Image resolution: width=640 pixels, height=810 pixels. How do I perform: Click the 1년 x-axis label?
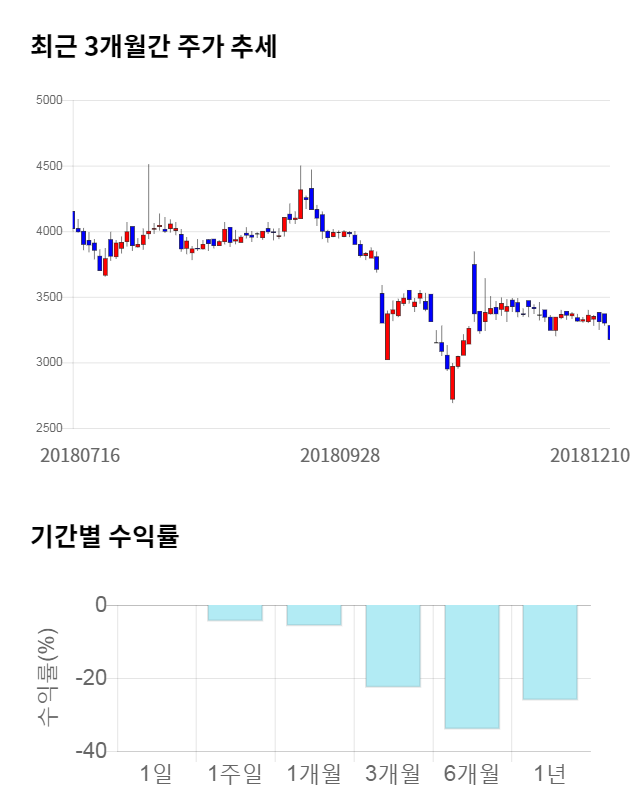550,773
